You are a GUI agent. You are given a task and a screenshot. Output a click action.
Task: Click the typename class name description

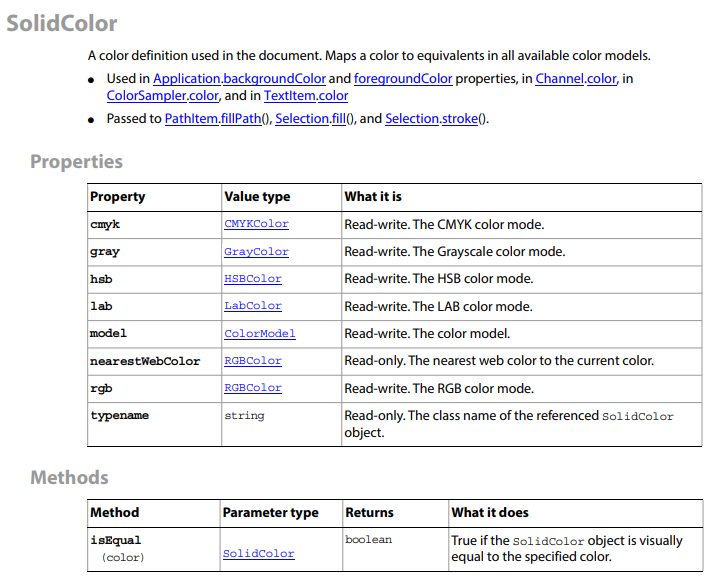coord(509,424)
